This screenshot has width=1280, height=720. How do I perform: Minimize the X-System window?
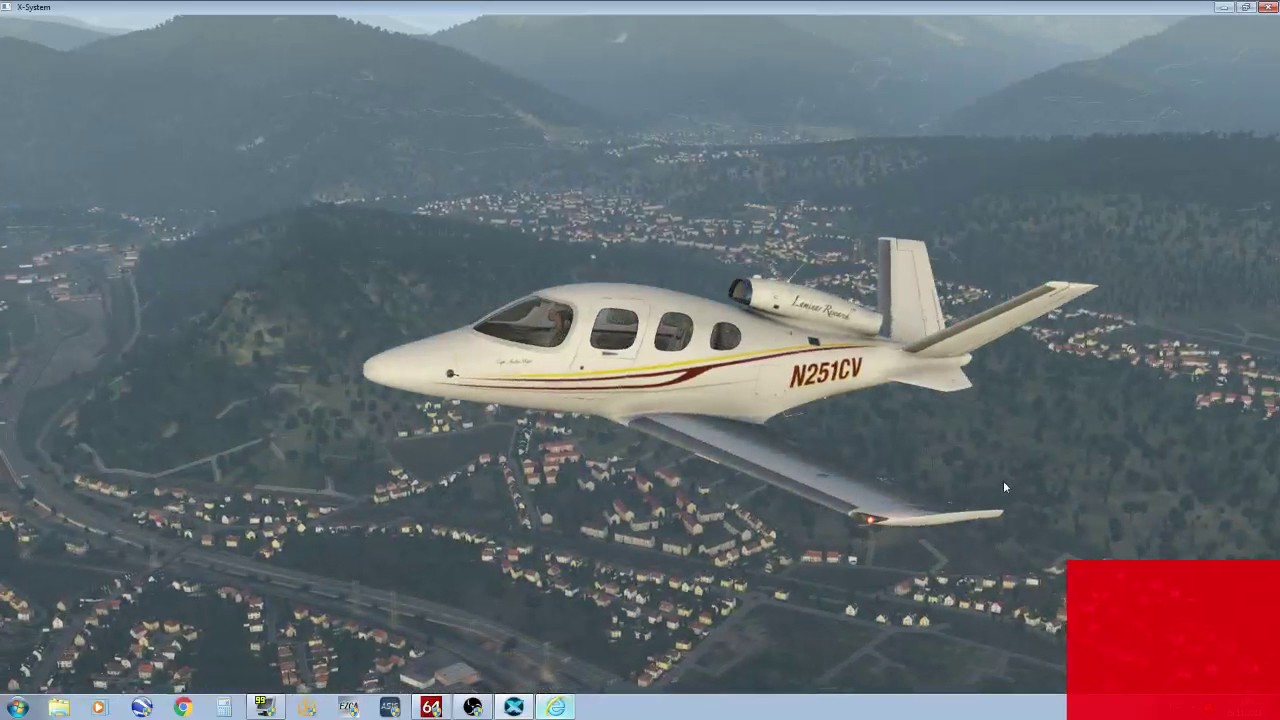1225,7
